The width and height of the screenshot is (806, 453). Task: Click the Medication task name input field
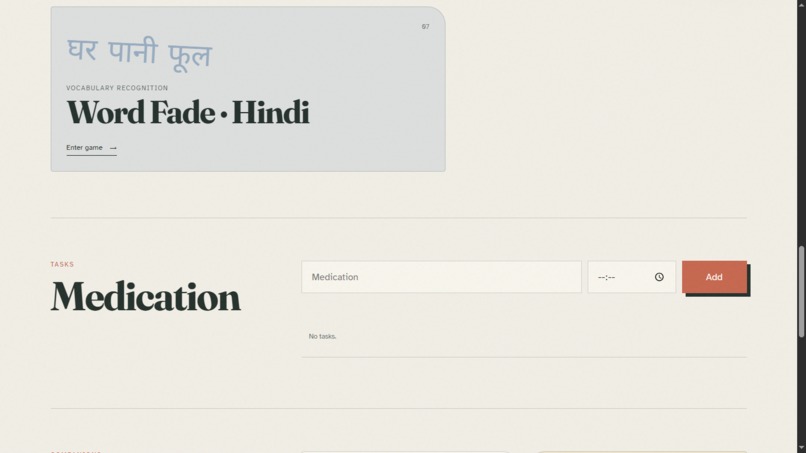click(x=441, y=277)
